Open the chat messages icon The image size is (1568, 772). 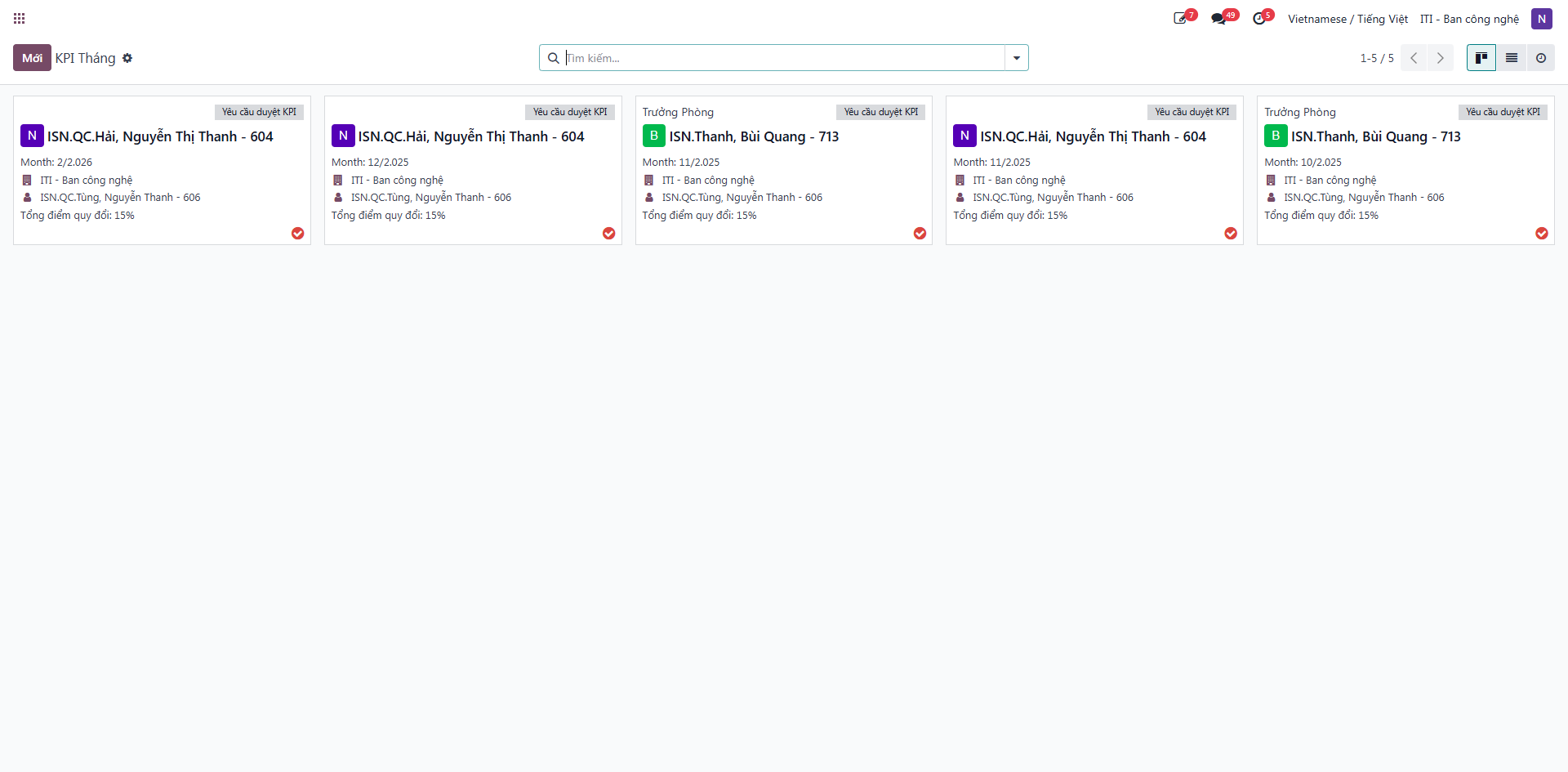click(x=1219, y=19)
